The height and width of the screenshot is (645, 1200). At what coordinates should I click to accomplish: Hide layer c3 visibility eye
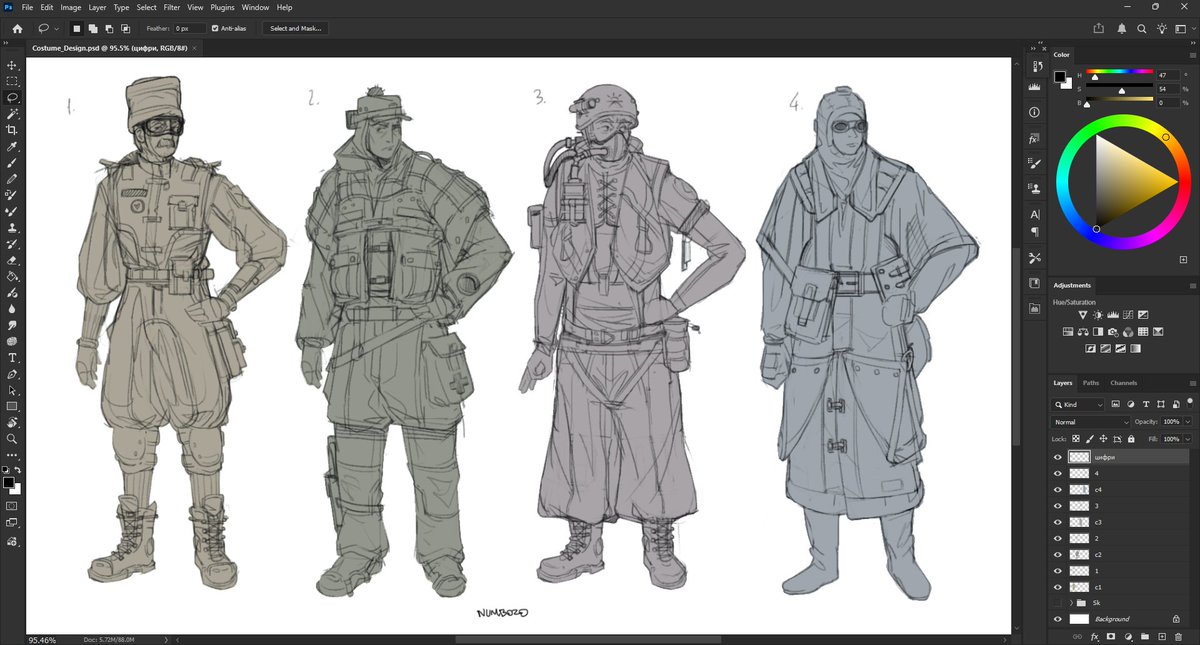(1058, 522)
